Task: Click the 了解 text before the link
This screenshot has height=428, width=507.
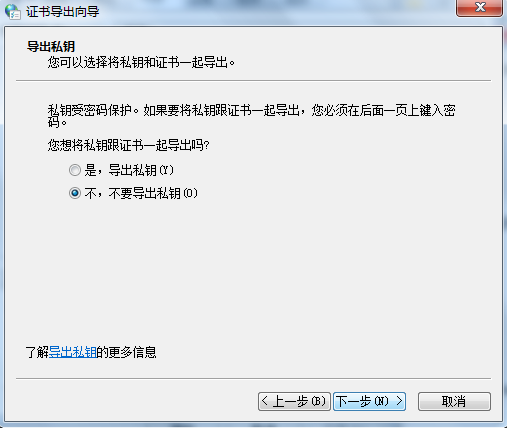Action: coord(37,352)
